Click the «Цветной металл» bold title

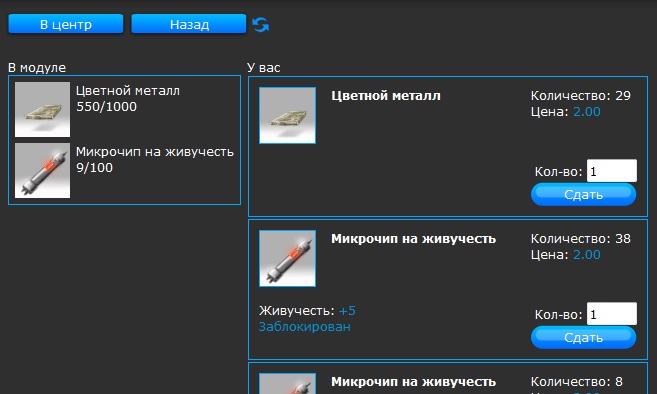pos(386,96)
